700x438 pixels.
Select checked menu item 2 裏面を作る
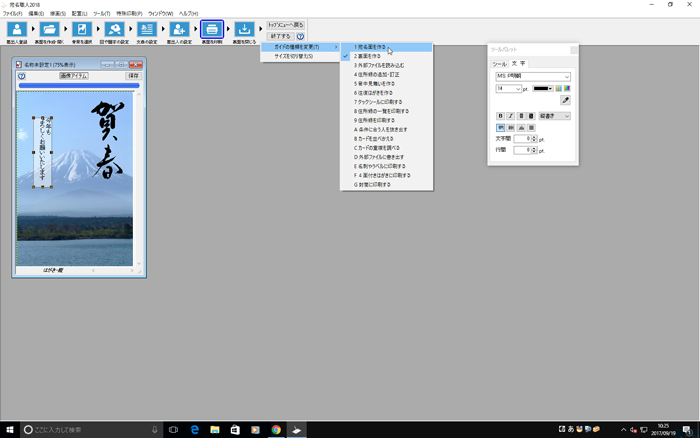point(370,57)
